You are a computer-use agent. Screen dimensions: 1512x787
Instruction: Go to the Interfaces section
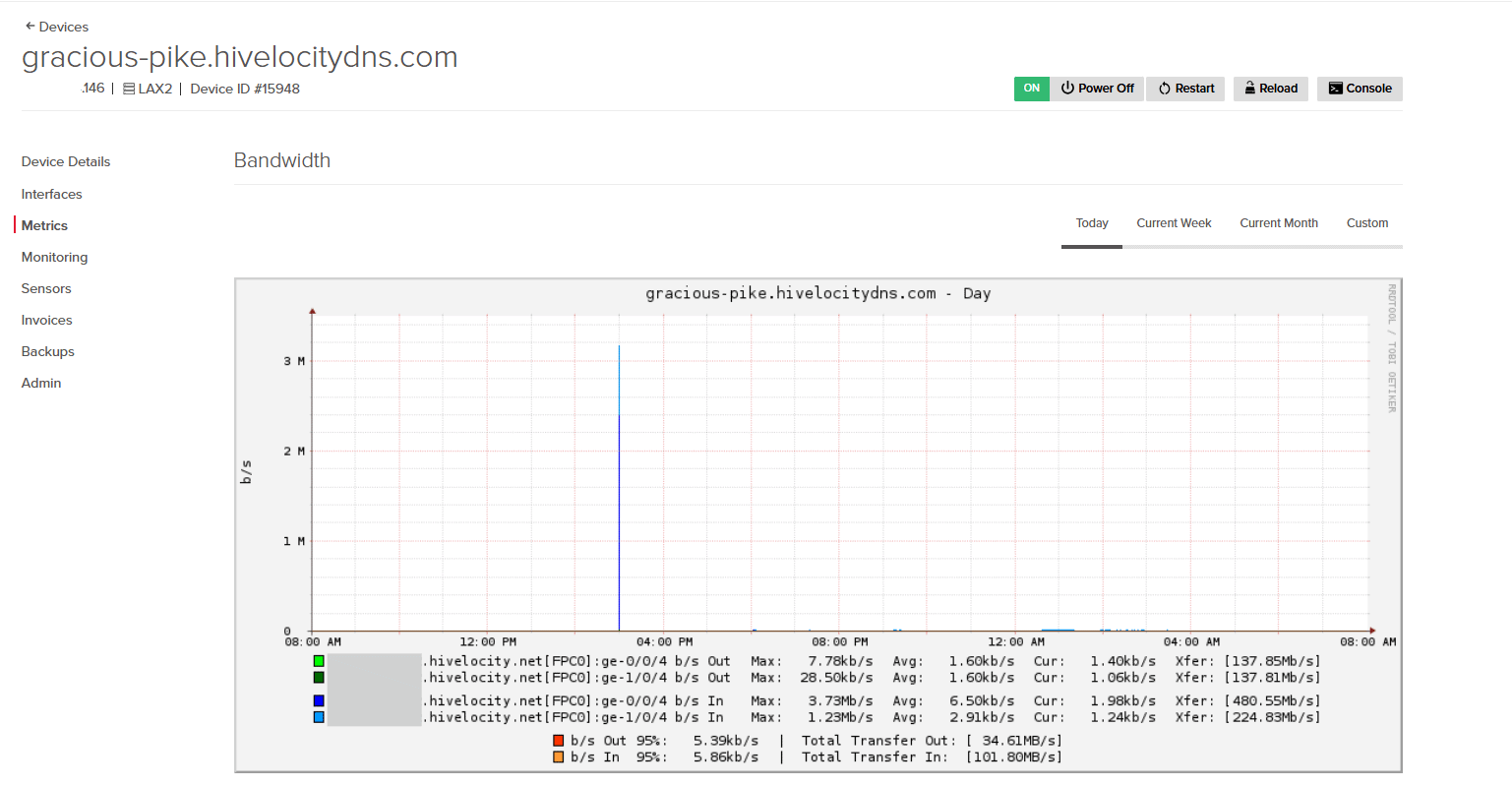[x=52, y=194]
